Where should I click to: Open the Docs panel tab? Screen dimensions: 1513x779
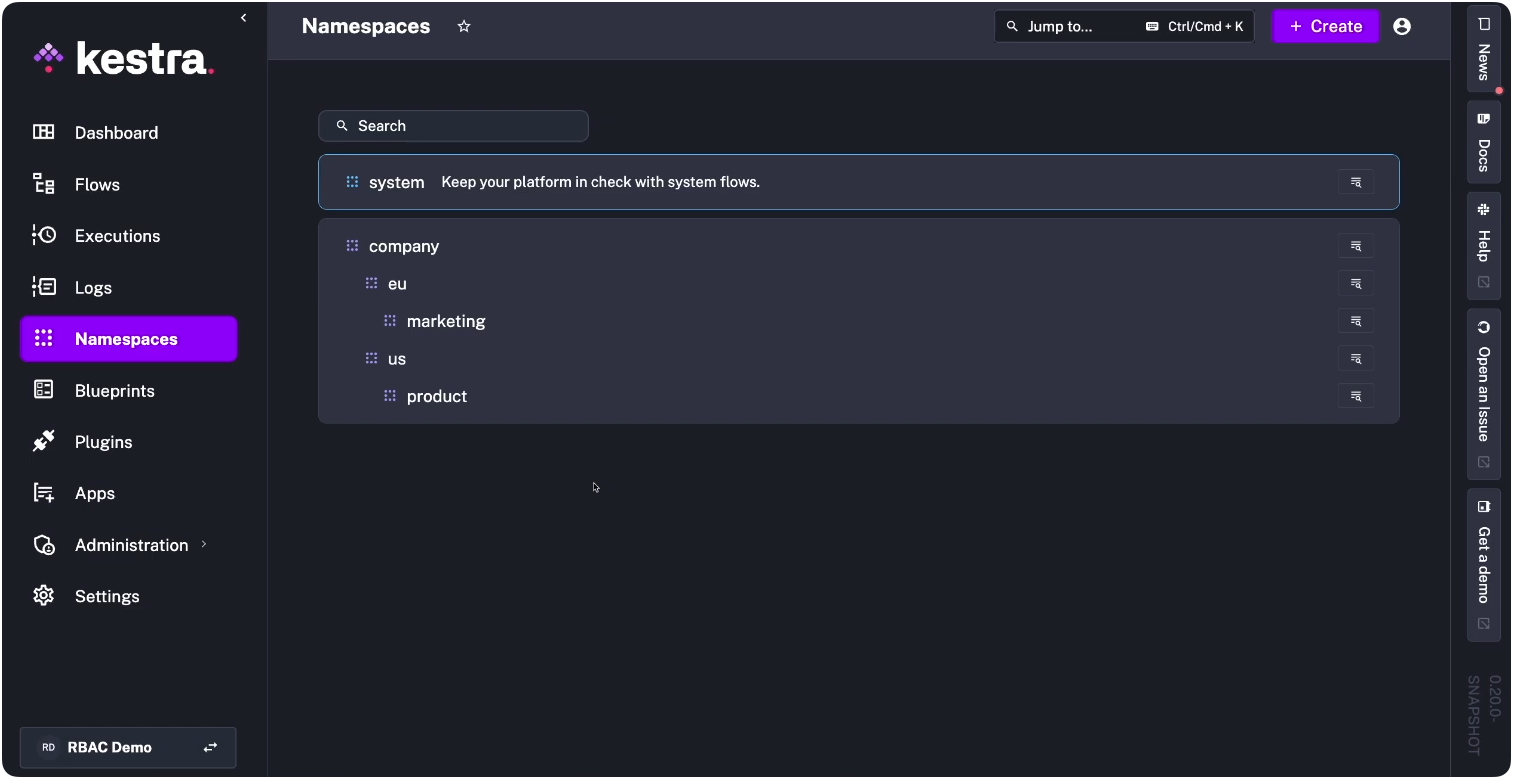pyautogui.click(x=1483, y=140)
